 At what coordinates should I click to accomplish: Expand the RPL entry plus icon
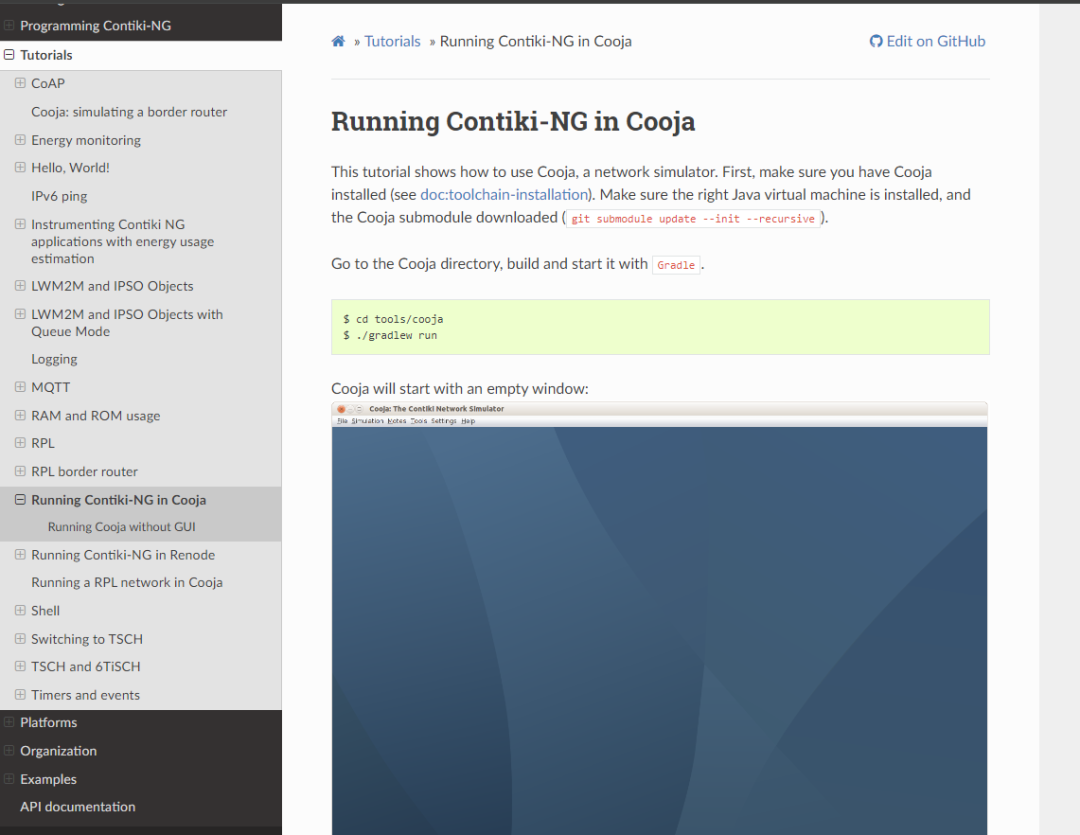20,442
